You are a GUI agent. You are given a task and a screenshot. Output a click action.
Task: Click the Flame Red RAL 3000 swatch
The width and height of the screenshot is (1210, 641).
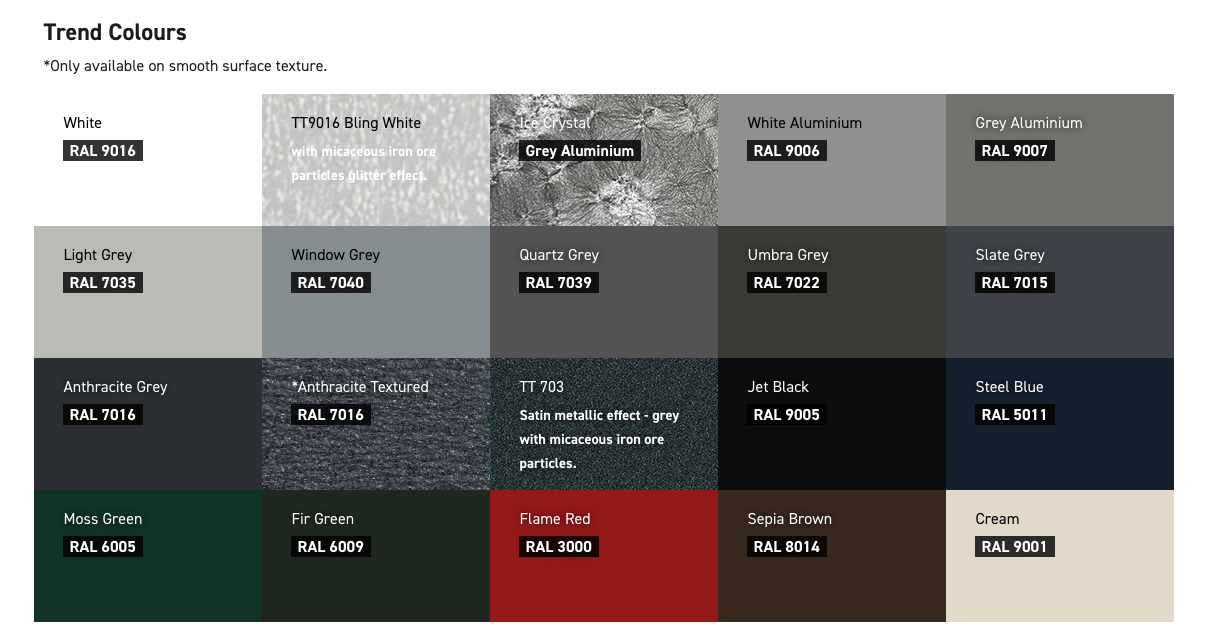click(604, 556)
